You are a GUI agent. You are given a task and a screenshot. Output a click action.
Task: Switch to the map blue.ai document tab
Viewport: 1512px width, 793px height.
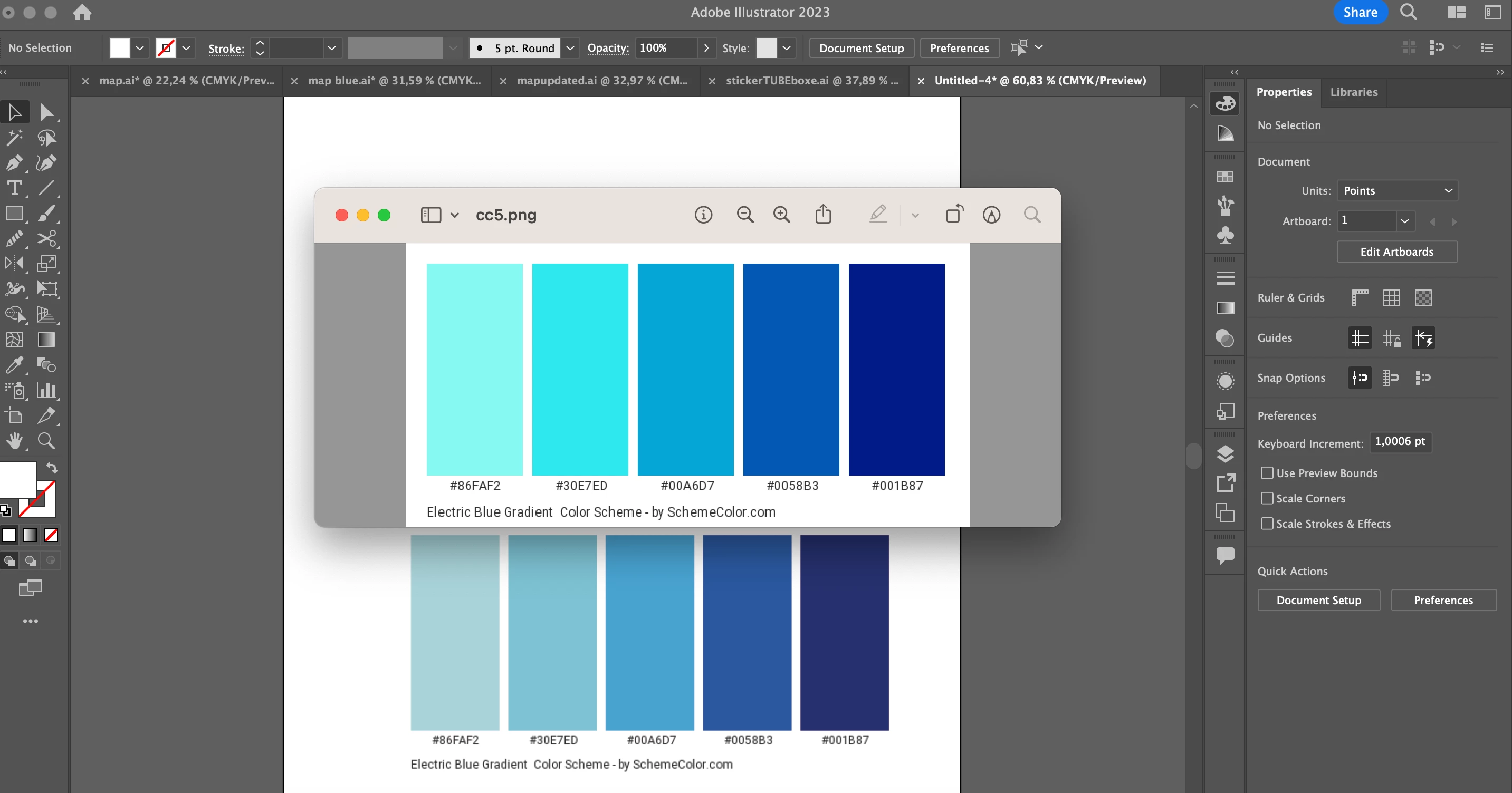(394, 81)
